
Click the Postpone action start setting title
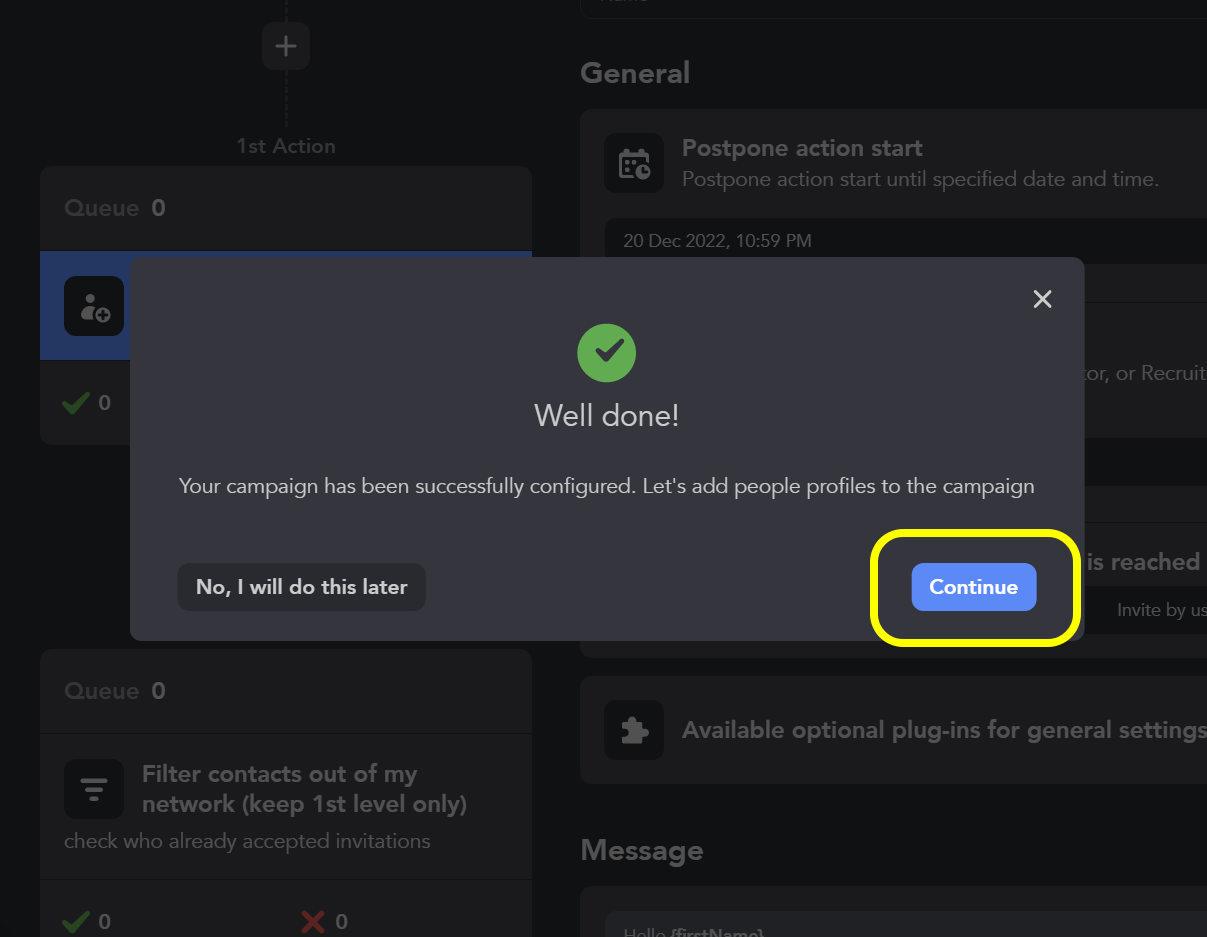(802, 148)
